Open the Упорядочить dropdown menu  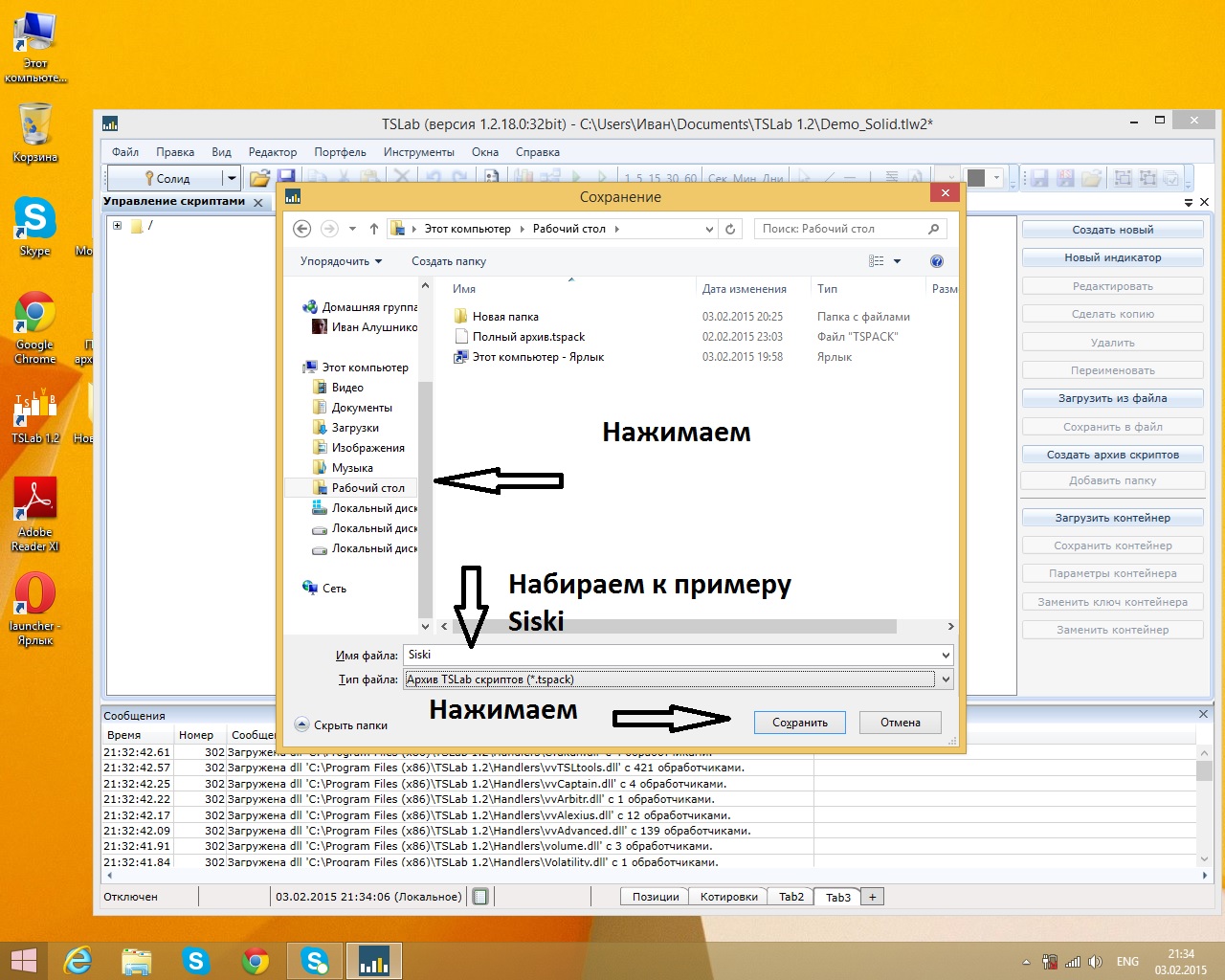click(341, 261)
